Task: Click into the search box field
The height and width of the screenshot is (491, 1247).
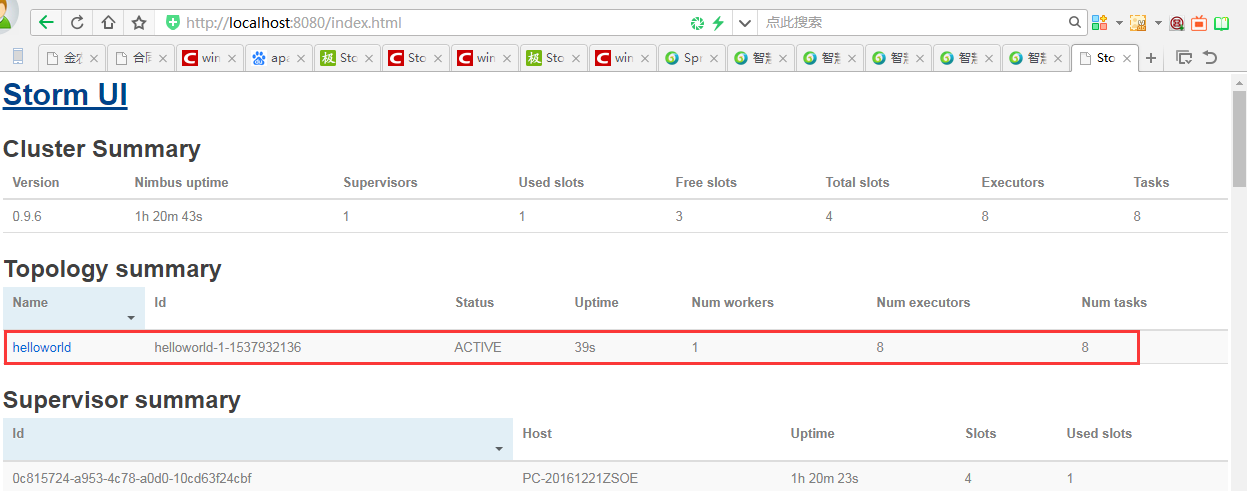Action: [910, 22]
